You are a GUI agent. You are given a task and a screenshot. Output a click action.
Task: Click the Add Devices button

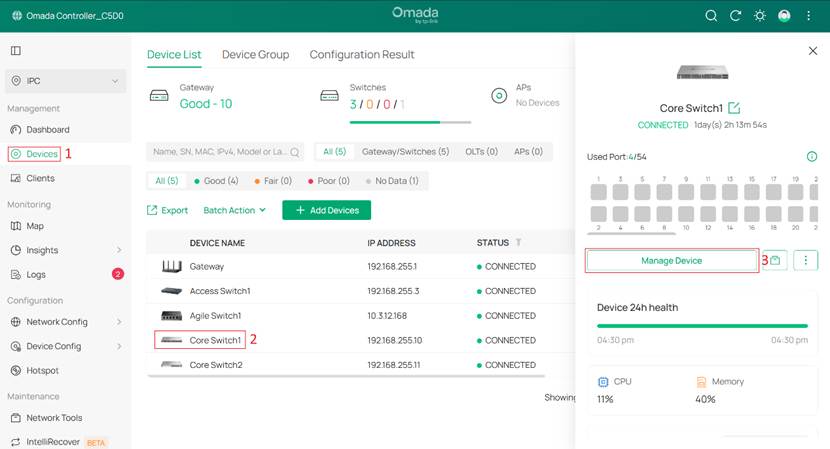(x=327, y=210)
